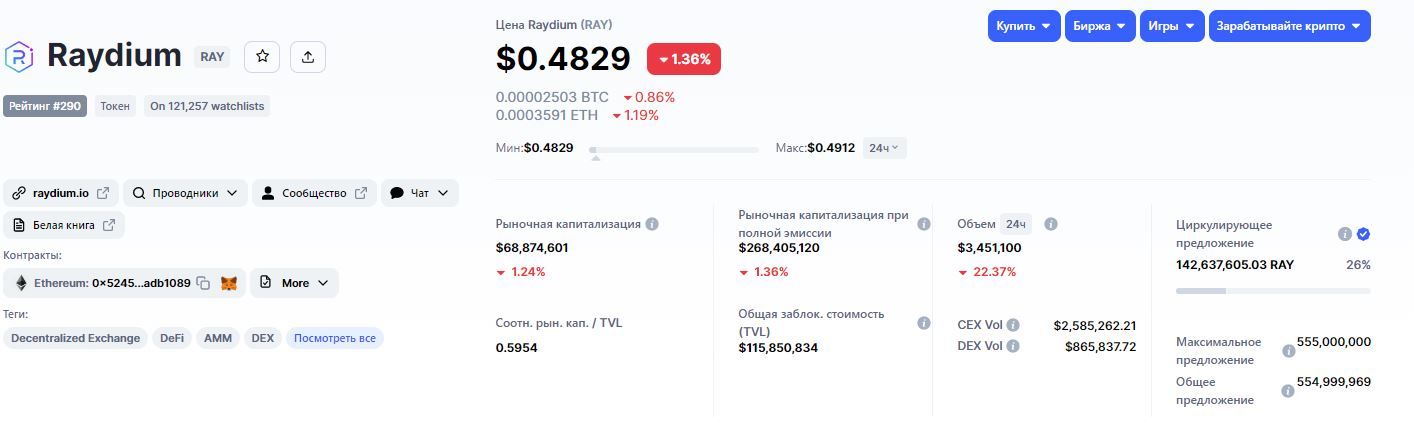Click the min-max price range slider
Screen dimensions: 1414x437
[x=675, y=150]
